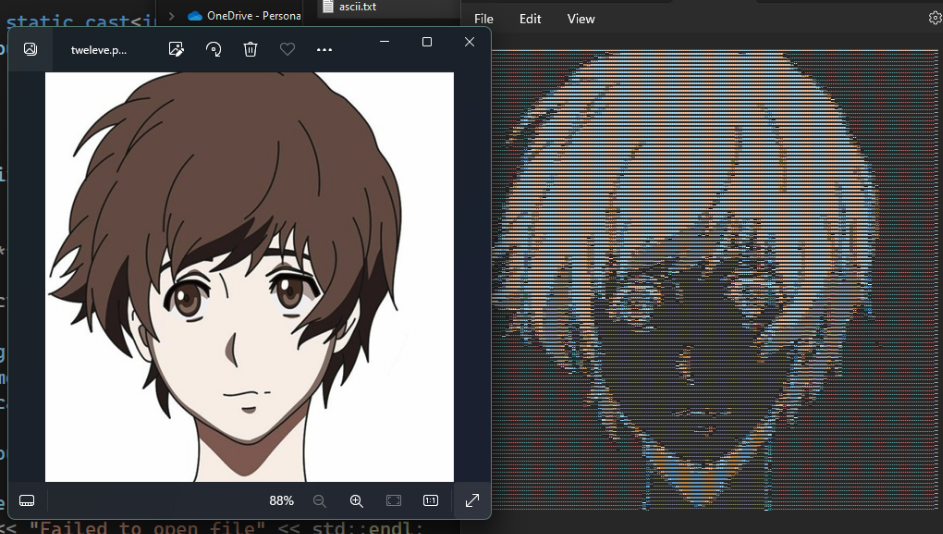943x534 pixels.
Task: Click the Edit image icon in Photos
Action: (x=176, y=49)
